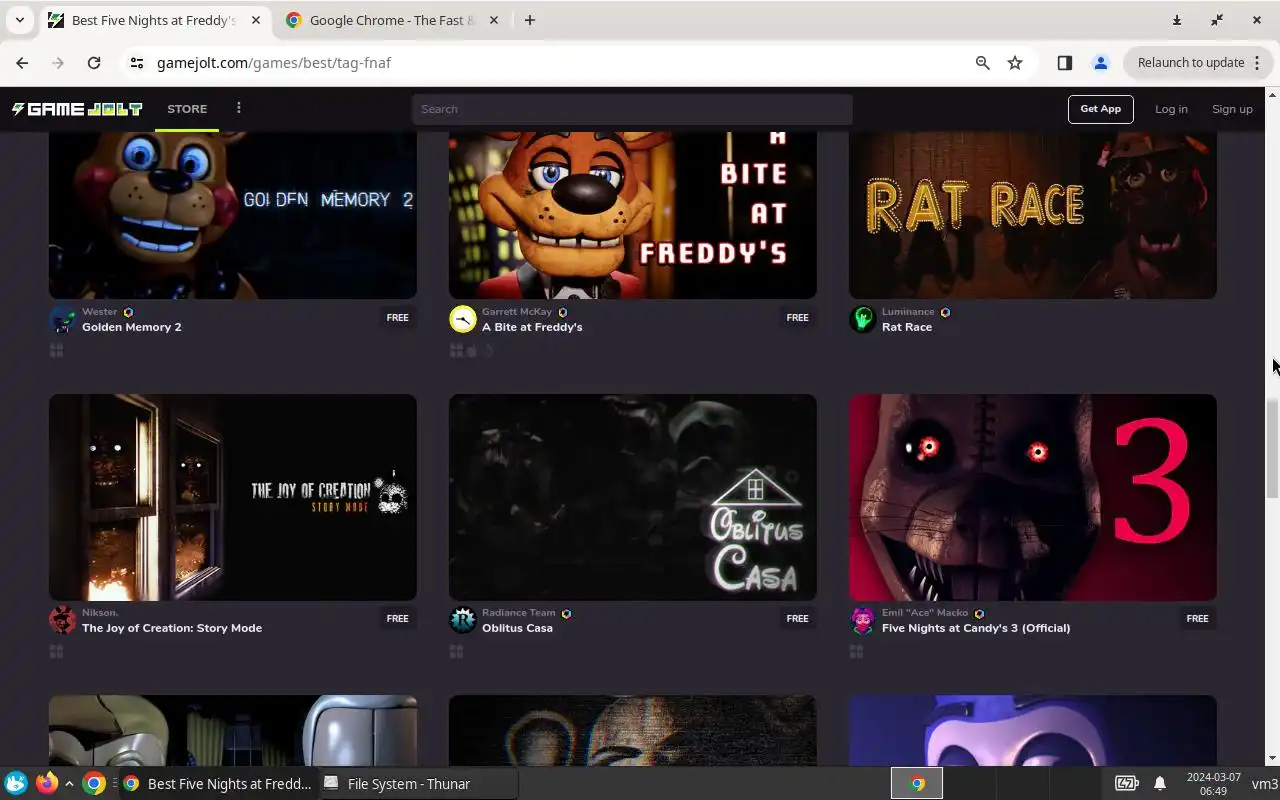The image size is (1280, 800).
Task: Click the A Bite at Freddy's title
Action: tap(532, 327)
